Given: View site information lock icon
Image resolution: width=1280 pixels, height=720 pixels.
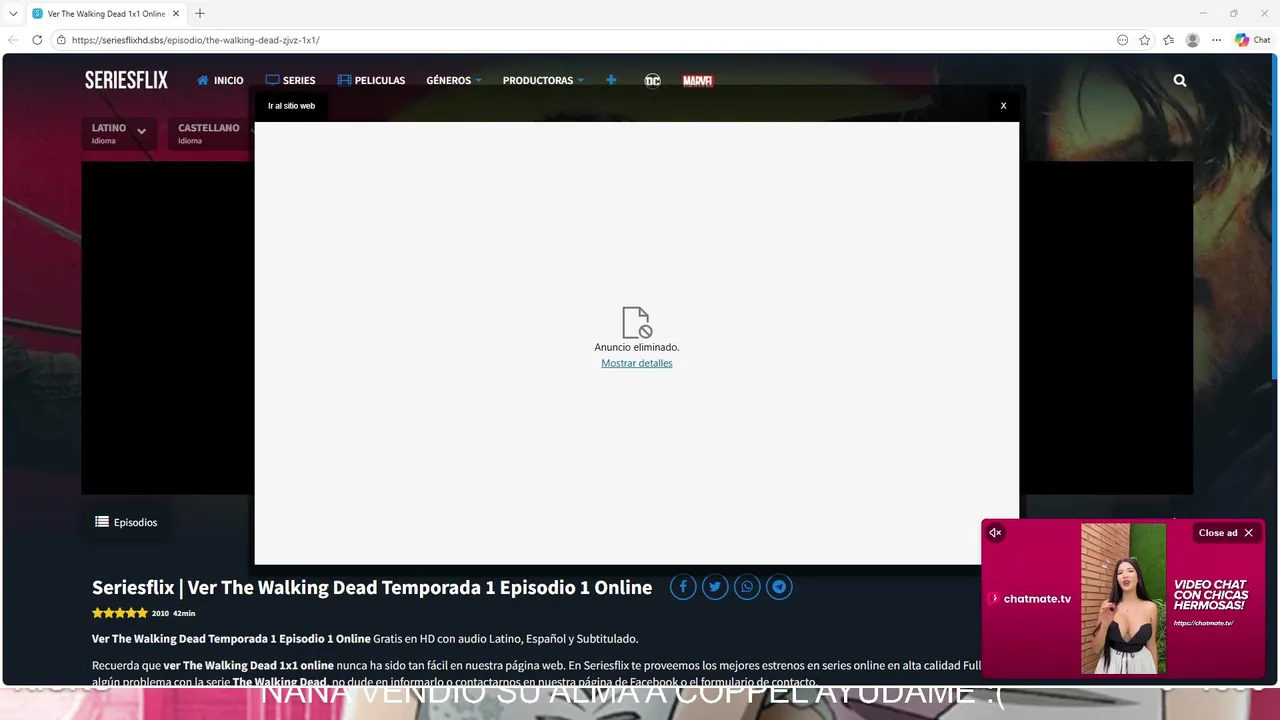Looking at the screenshot, I should (61, 40).
